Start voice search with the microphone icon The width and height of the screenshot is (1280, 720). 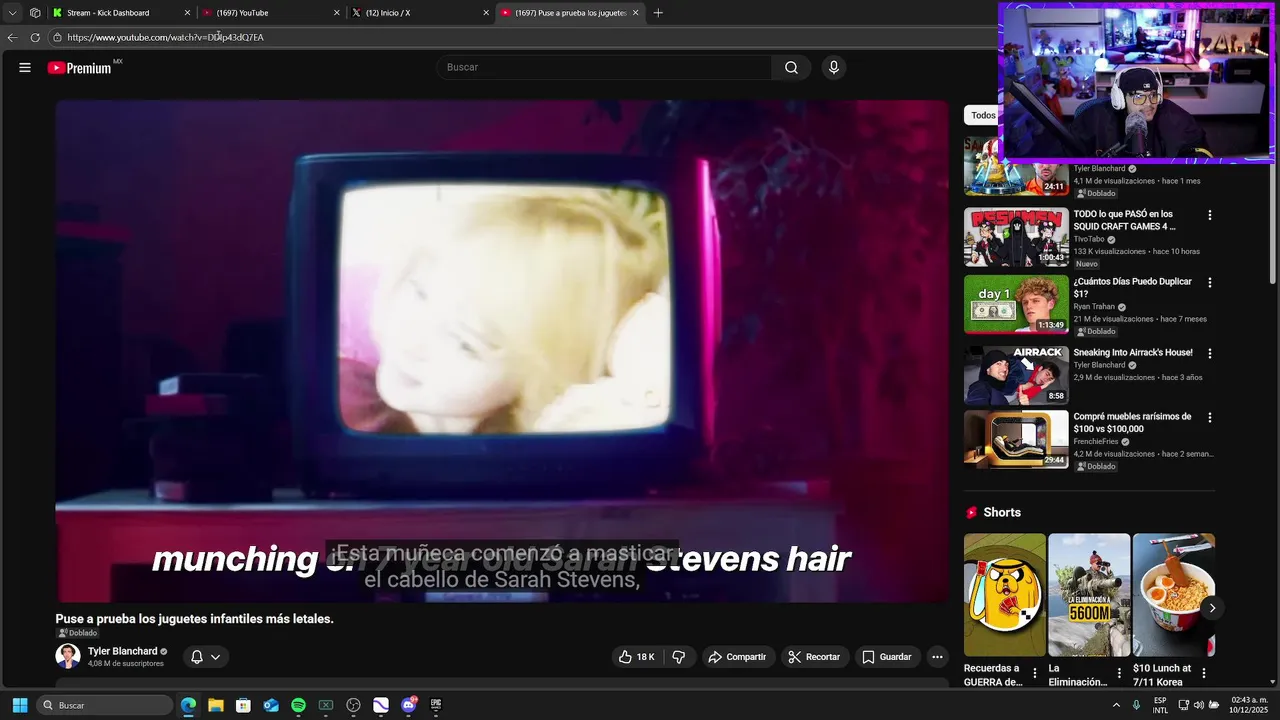point(834,67)
